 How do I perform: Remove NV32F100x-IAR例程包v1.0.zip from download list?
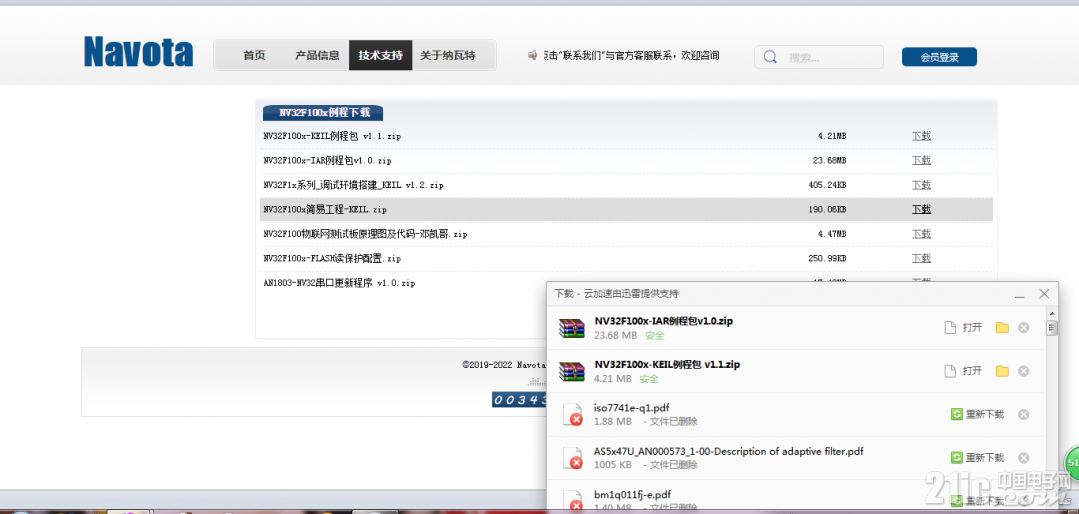1023,328
